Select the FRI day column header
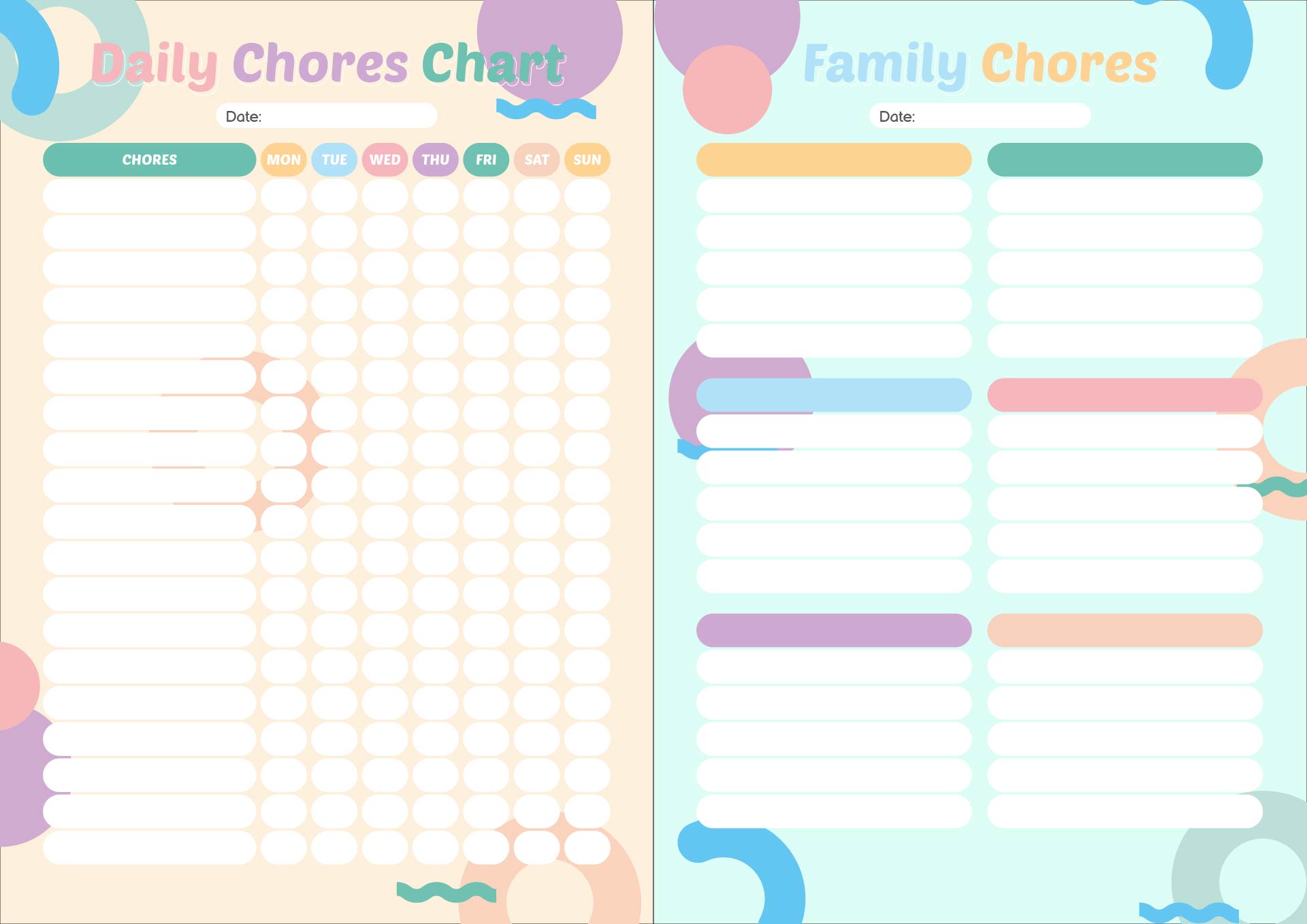This screenshot has width=1307, height=924. [x=485, y=160]
